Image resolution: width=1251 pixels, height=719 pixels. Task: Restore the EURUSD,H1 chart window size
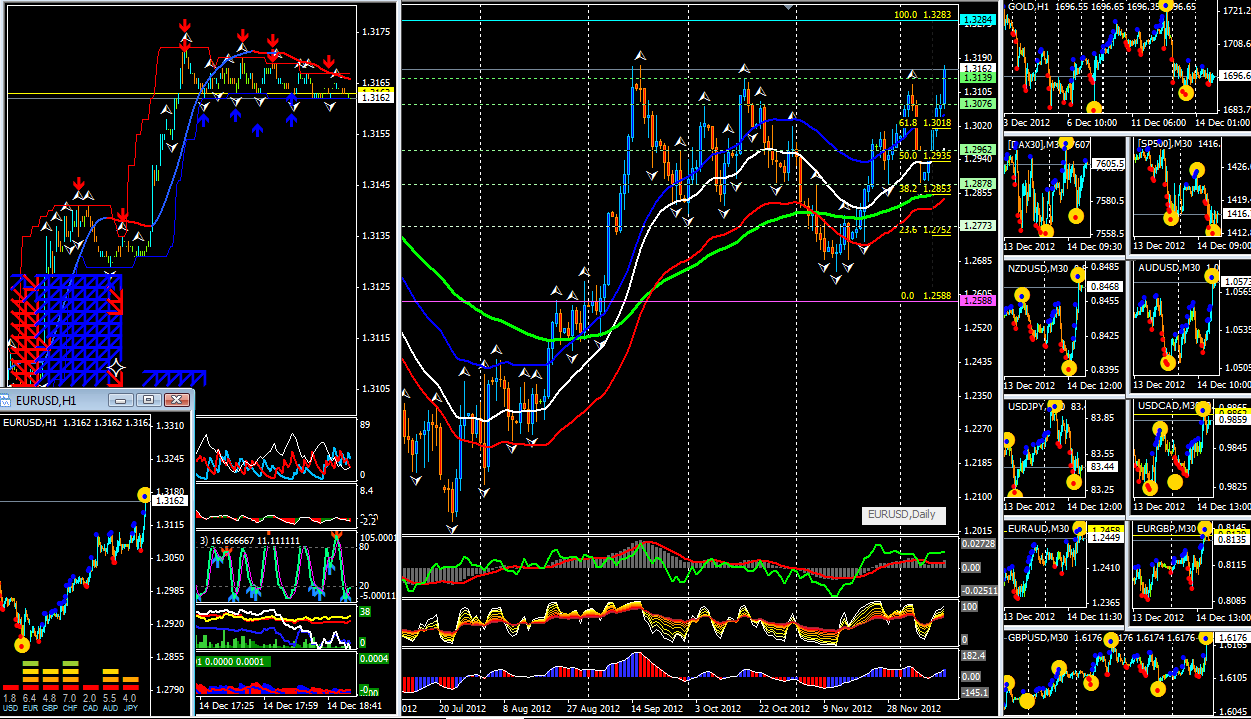(148, 400)
